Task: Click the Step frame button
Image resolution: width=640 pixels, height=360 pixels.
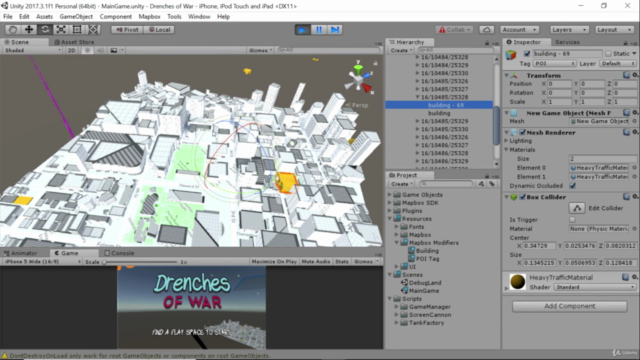Action: (335, 30)
